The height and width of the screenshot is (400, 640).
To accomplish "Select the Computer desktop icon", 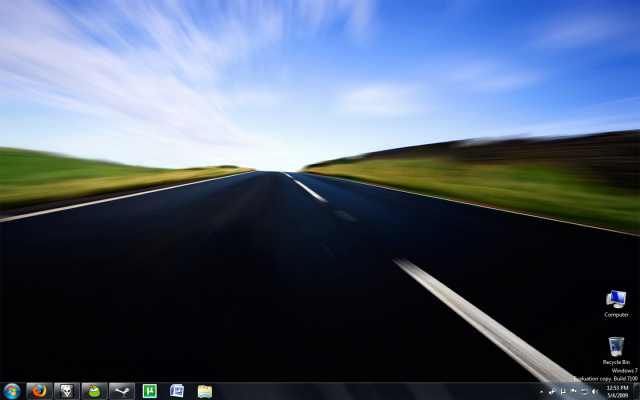I will pos(616,304).
